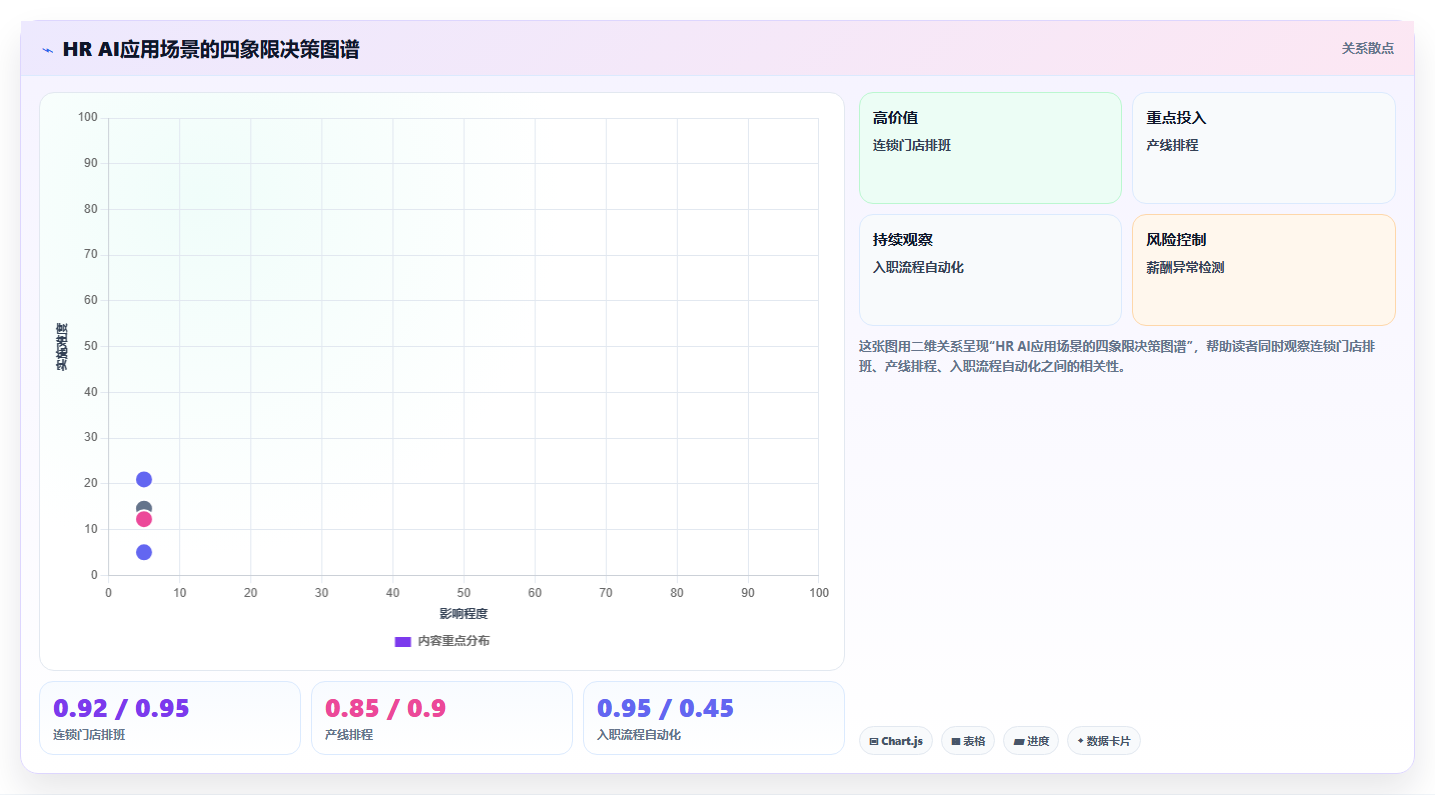
Task: Click 产线排程 in the 重点投入 card
Action: (1172, 145)
